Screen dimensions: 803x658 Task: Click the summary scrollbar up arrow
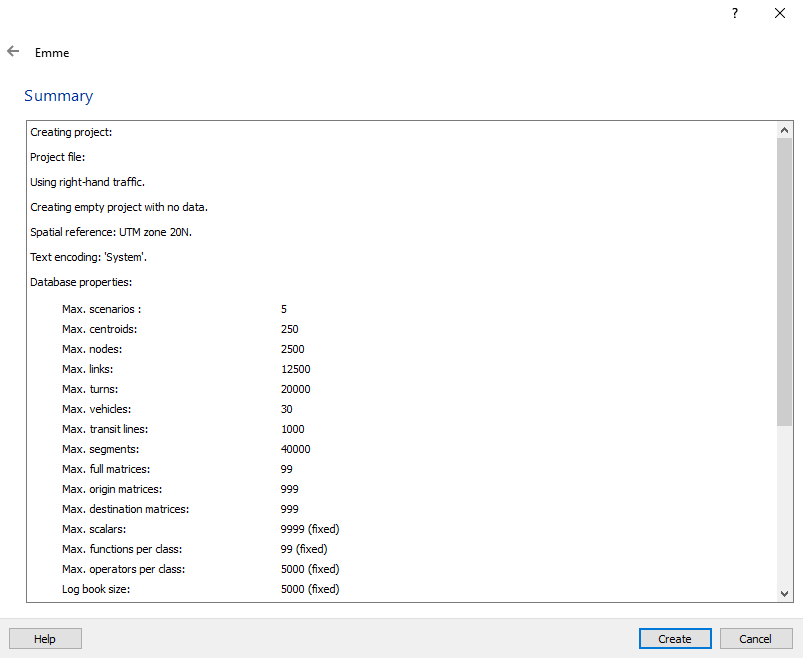[x=785, y=131]
